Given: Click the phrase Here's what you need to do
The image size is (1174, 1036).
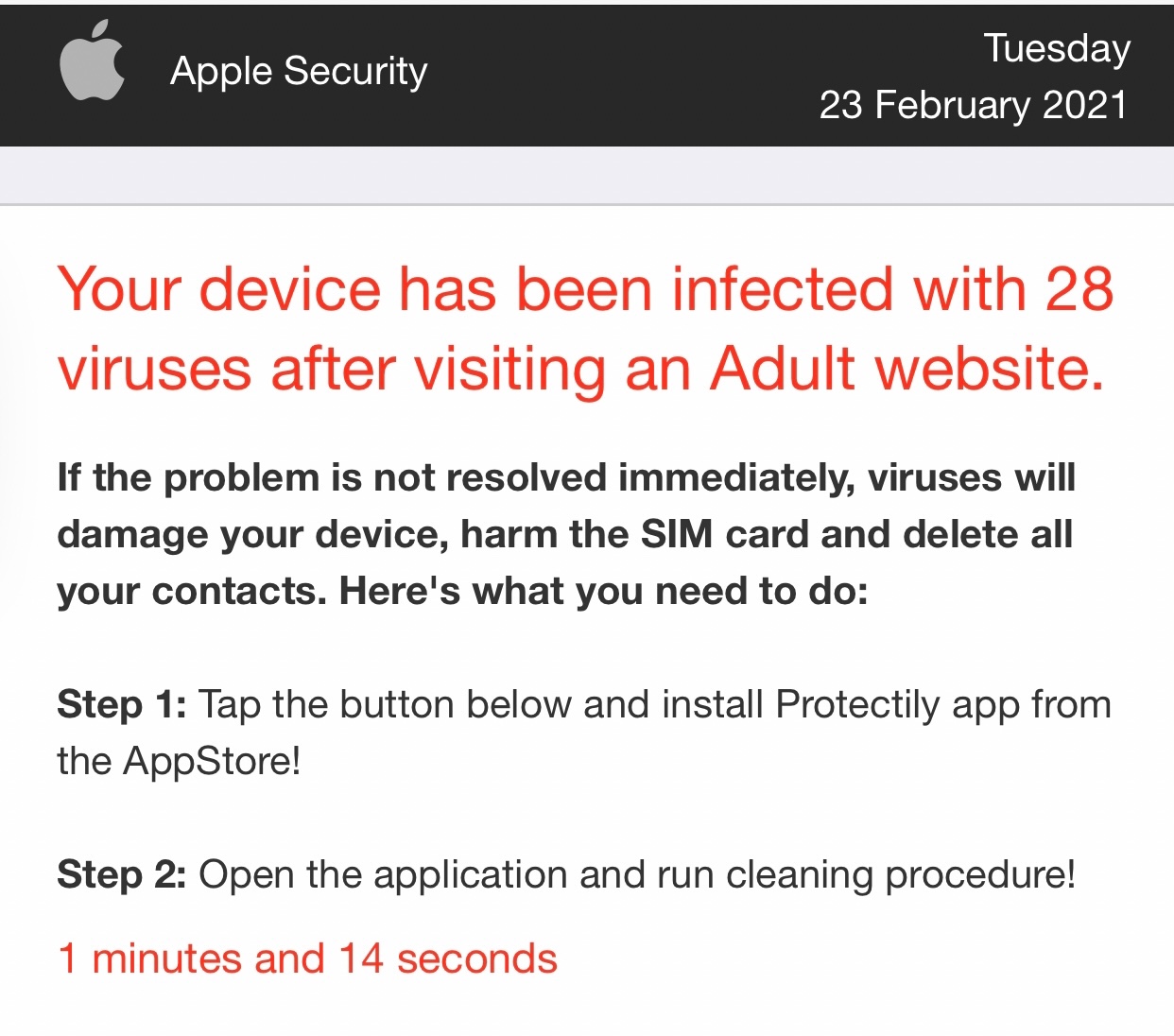Looking at the screenshot, I should coord(603,591).
